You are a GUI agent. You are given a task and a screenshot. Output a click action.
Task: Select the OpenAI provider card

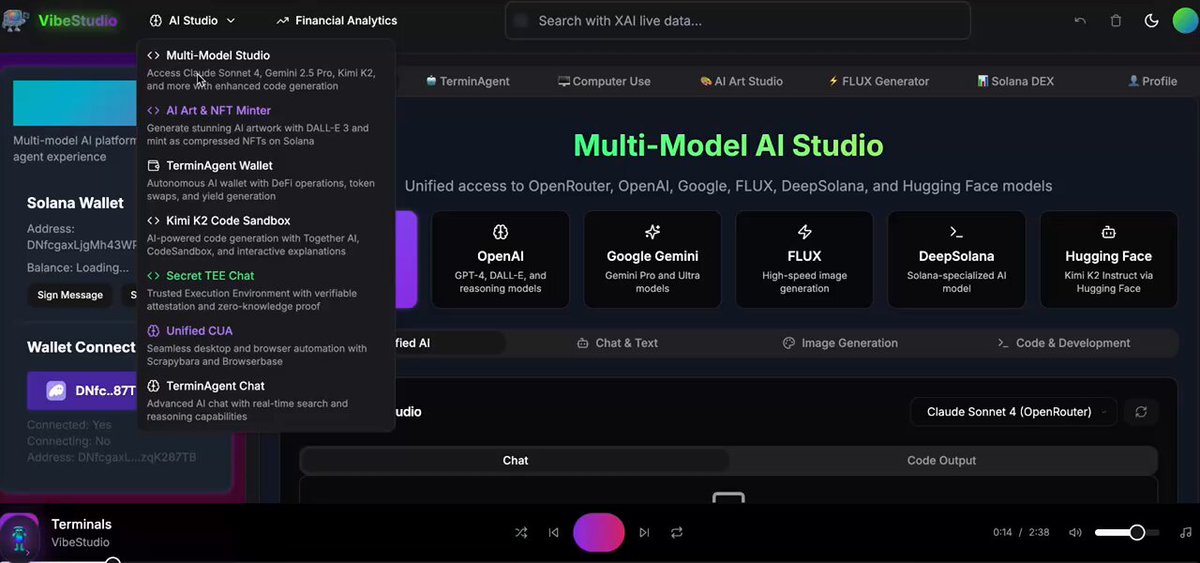(x=501, y=259)
